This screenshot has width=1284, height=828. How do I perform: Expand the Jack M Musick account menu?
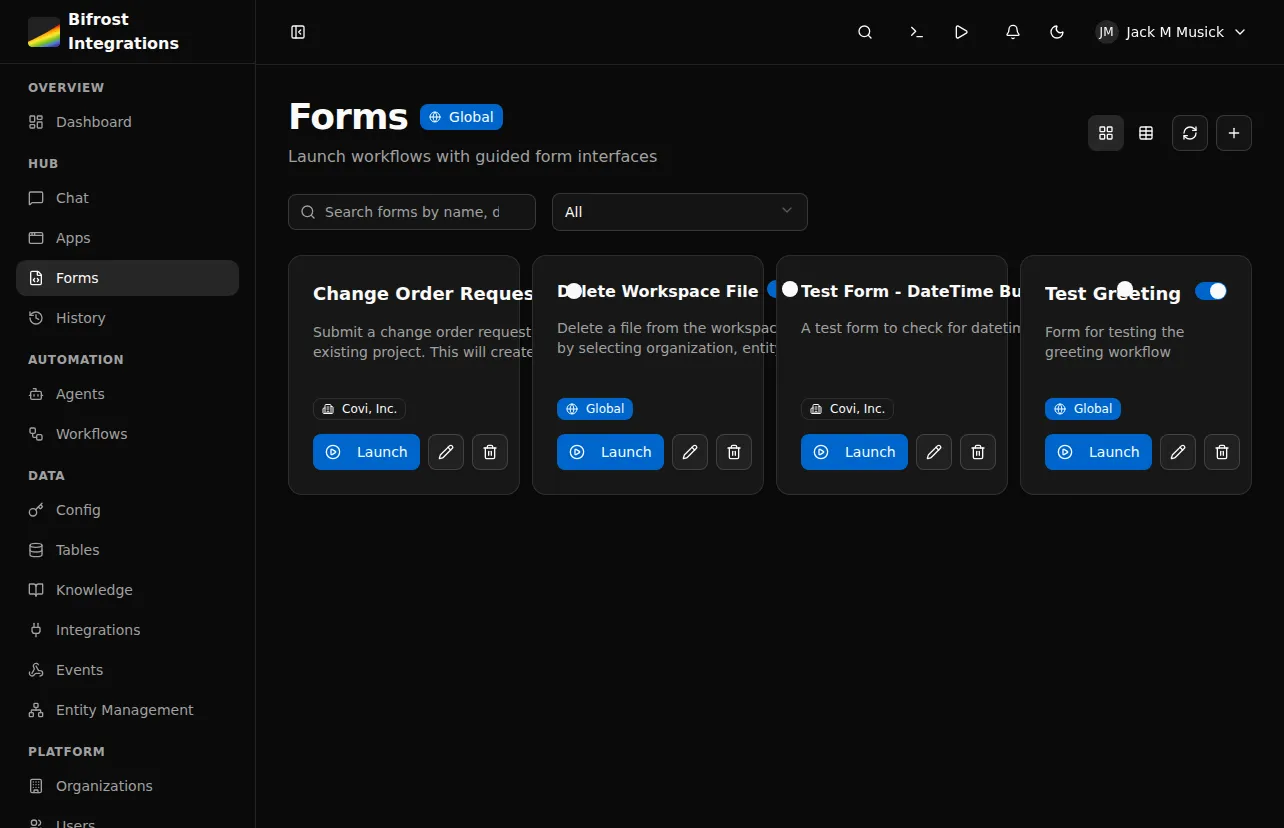tap(1169, 31)
